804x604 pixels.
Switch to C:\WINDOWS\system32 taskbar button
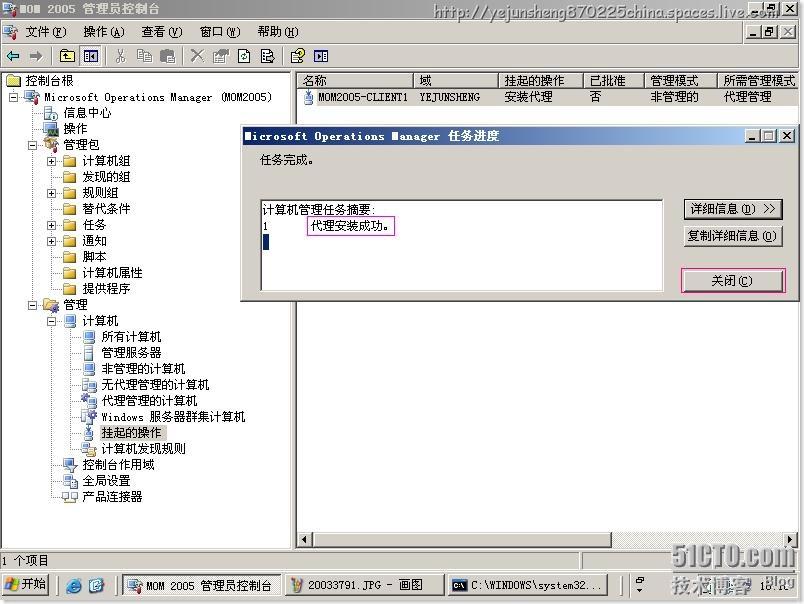(x=527, y=585)
